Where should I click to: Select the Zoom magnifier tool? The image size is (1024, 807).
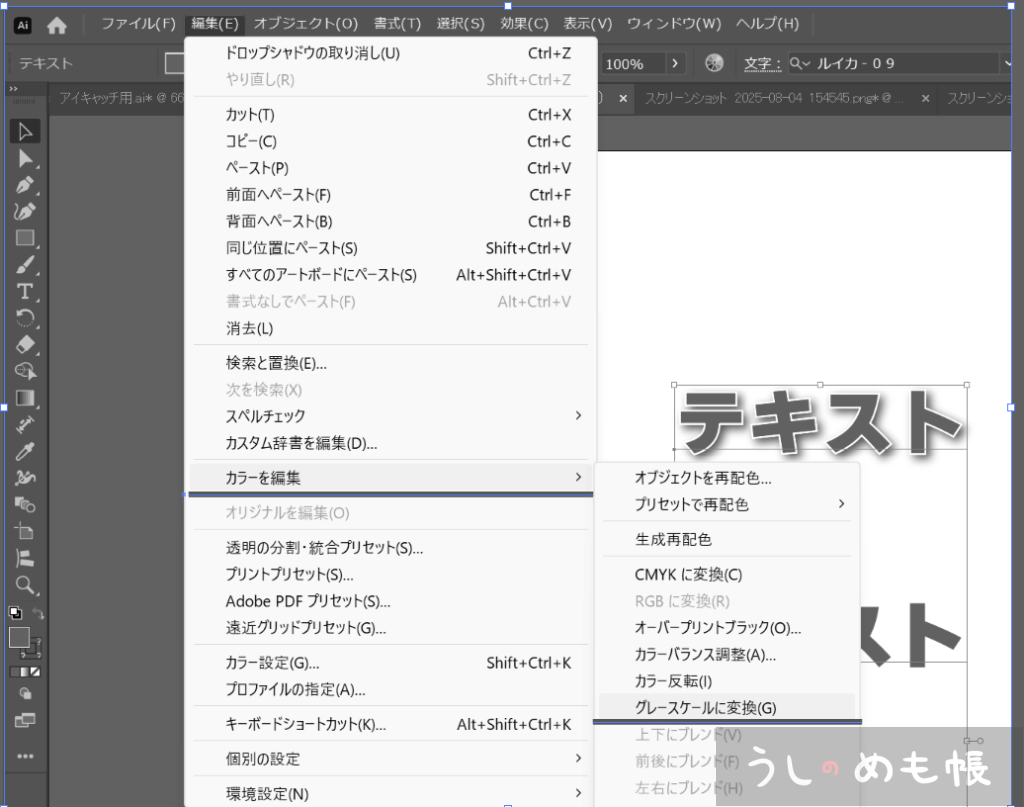point(25,585)
